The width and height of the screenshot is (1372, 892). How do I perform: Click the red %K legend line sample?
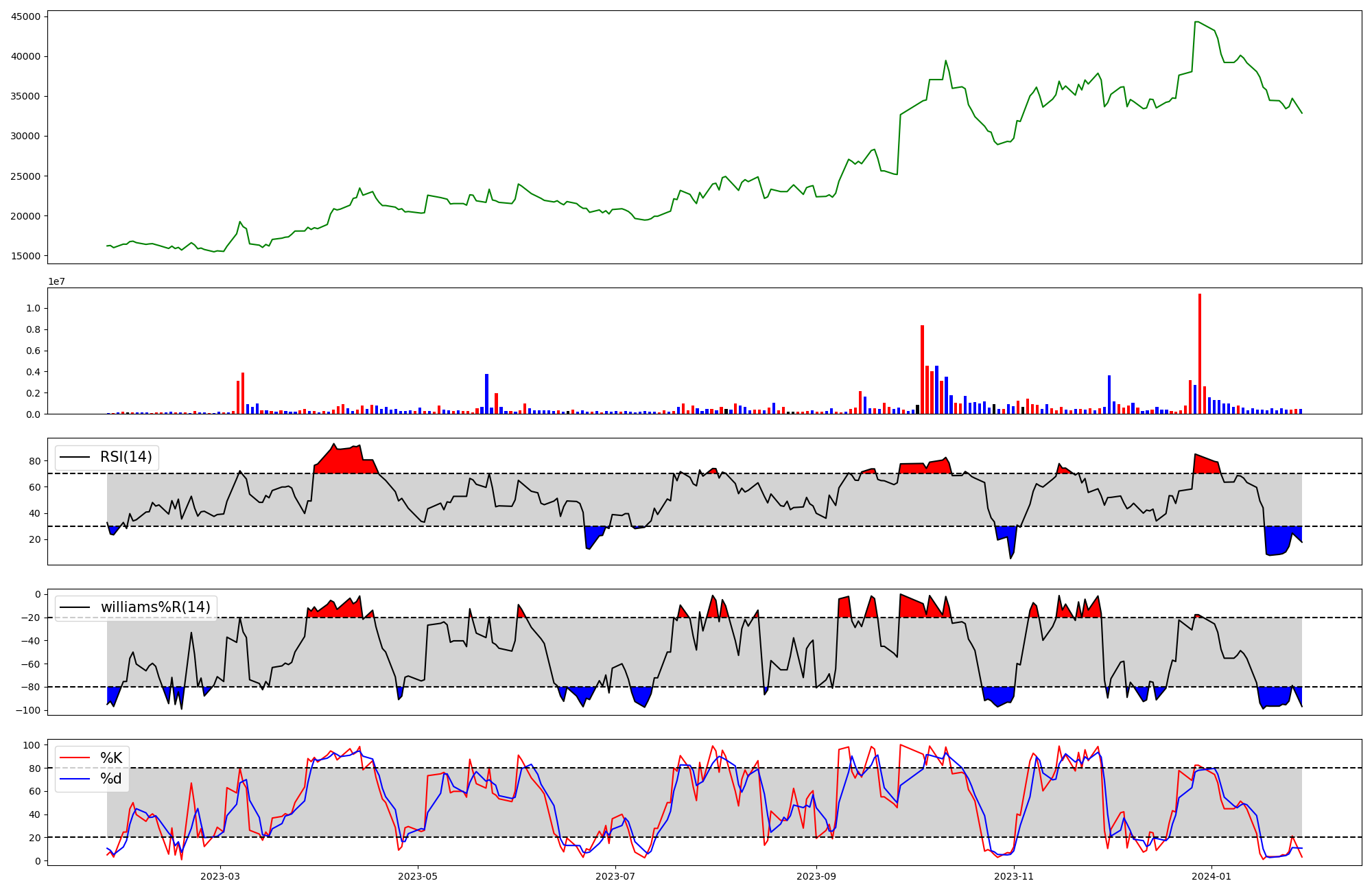(x=75, y=758)
